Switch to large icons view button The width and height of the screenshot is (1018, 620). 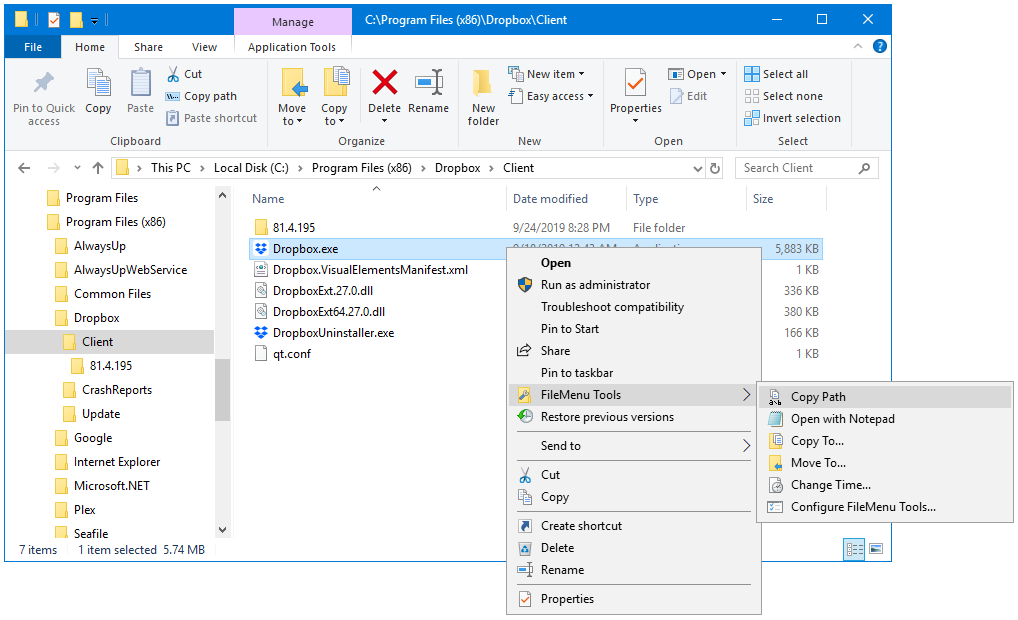click(876, 549)
